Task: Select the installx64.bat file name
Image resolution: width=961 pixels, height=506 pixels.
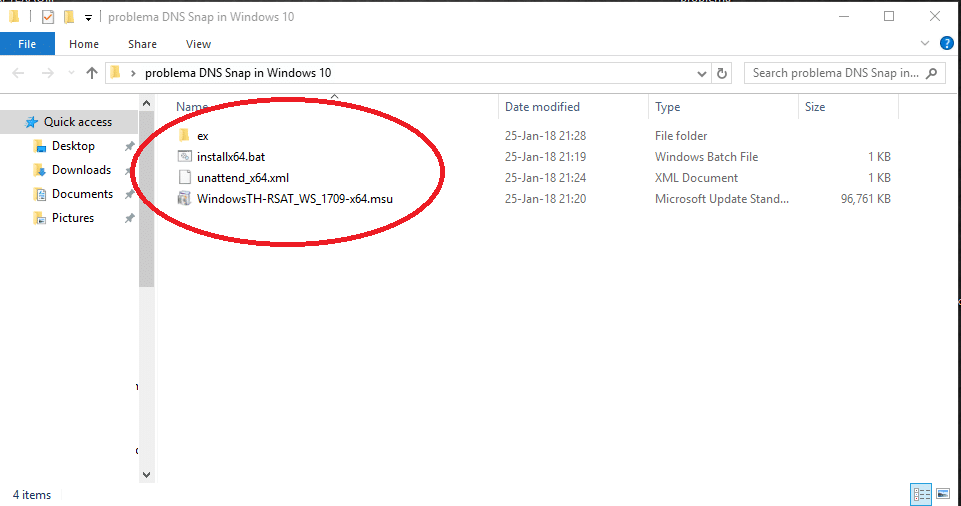Action: point(231,157)
